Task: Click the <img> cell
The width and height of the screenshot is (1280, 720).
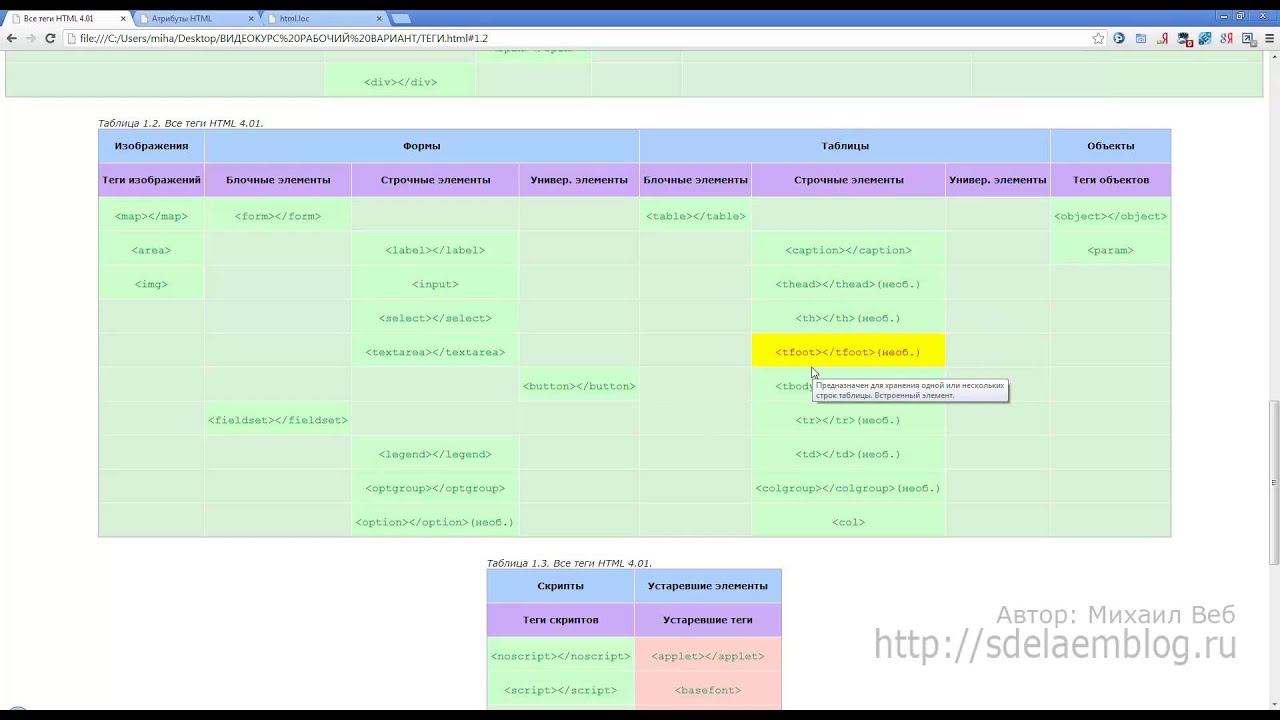Action: click(x=151, y=284)
